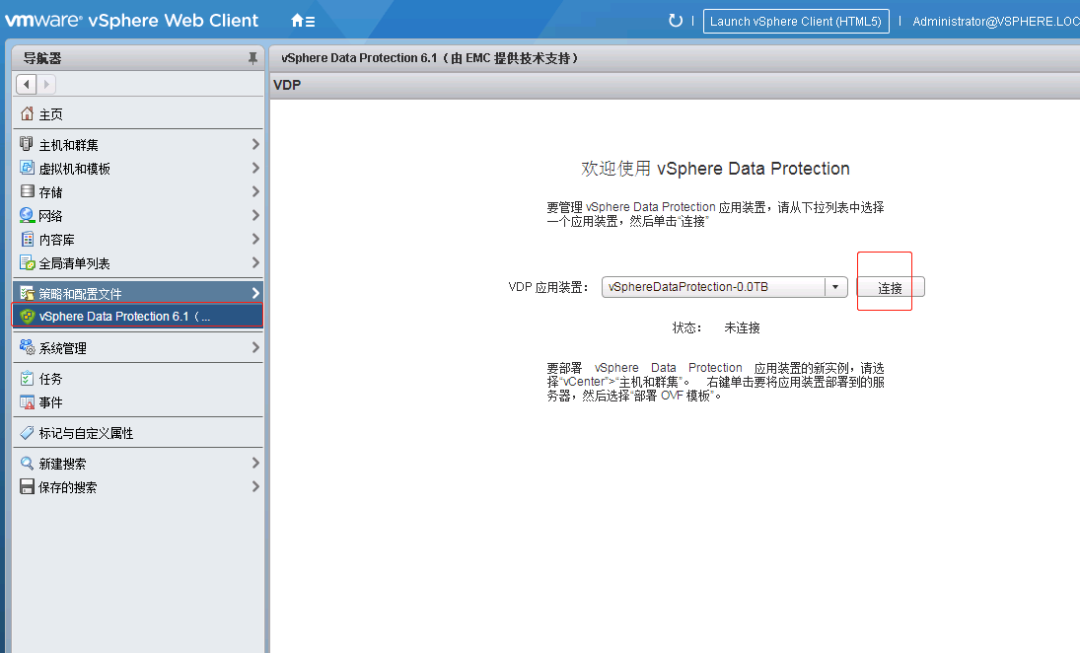Open 系统管理 in the navigator

point(138,347)
